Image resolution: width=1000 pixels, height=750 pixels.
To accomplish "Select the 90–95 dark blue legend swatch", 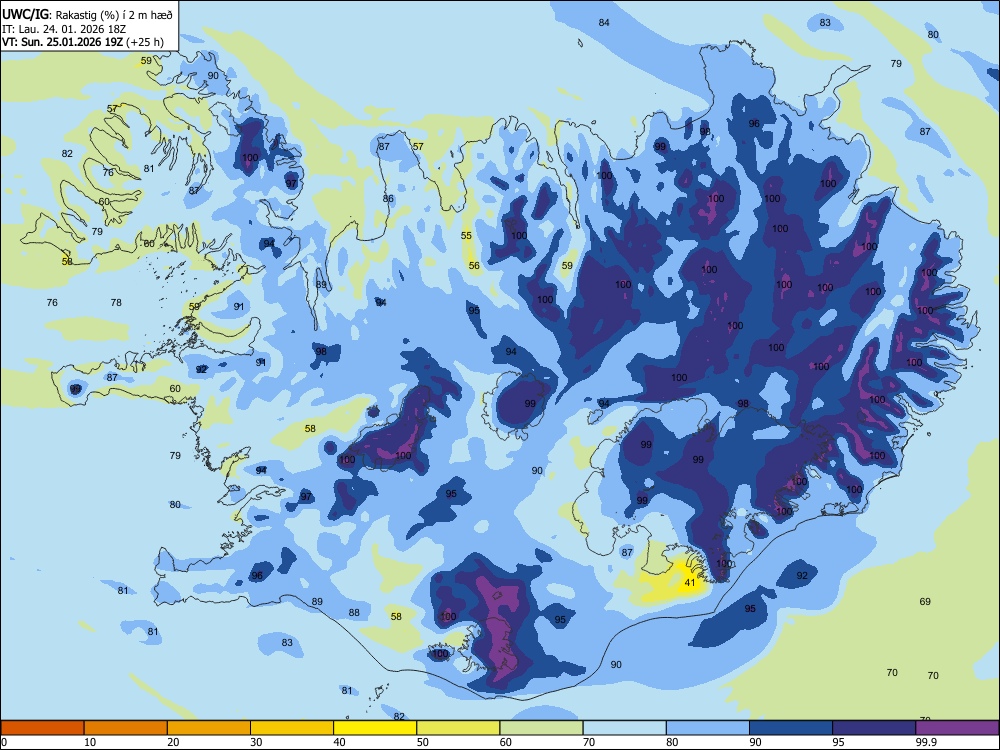I will coord(791,728).
